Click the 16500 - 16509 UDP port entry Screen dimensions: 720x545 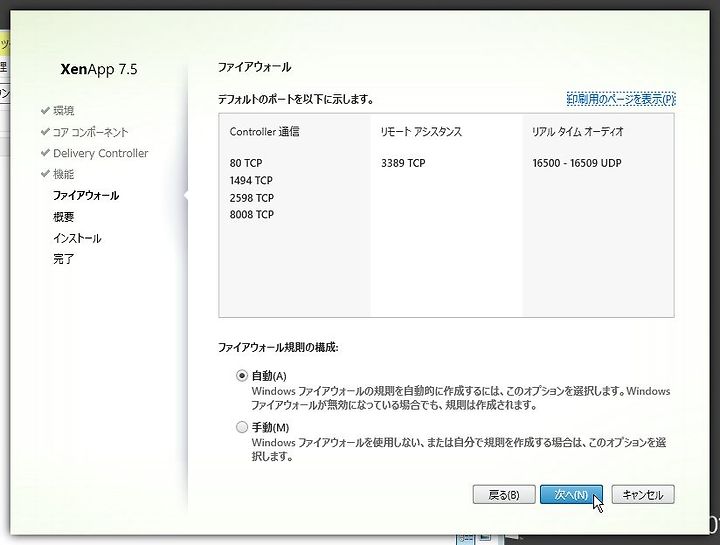[x=577, y=163]
